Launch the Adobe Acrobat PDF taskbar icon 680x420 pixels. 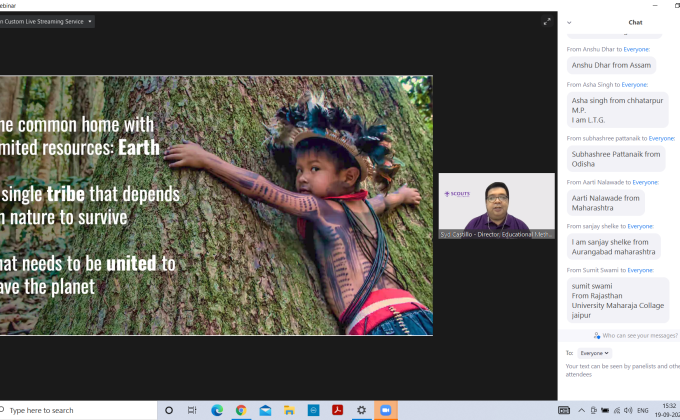pos(337,410)
